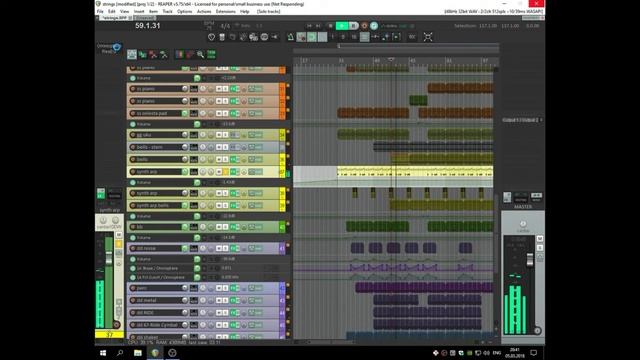Click the synth arp bells track name
The height and width of the screenshot is (360, 640).
tap(153, 205)
